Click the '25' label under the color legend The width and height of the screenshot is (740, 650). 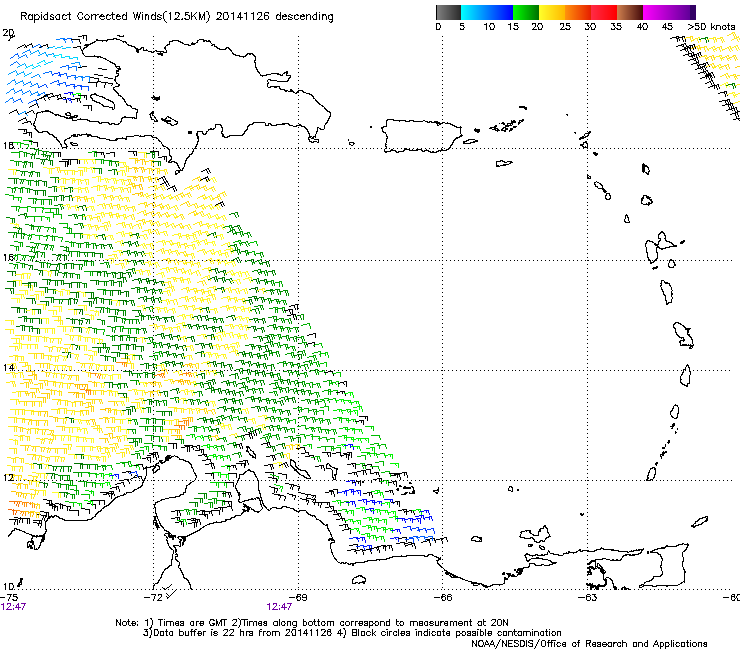pyautogui.click(x=565, y=27)
